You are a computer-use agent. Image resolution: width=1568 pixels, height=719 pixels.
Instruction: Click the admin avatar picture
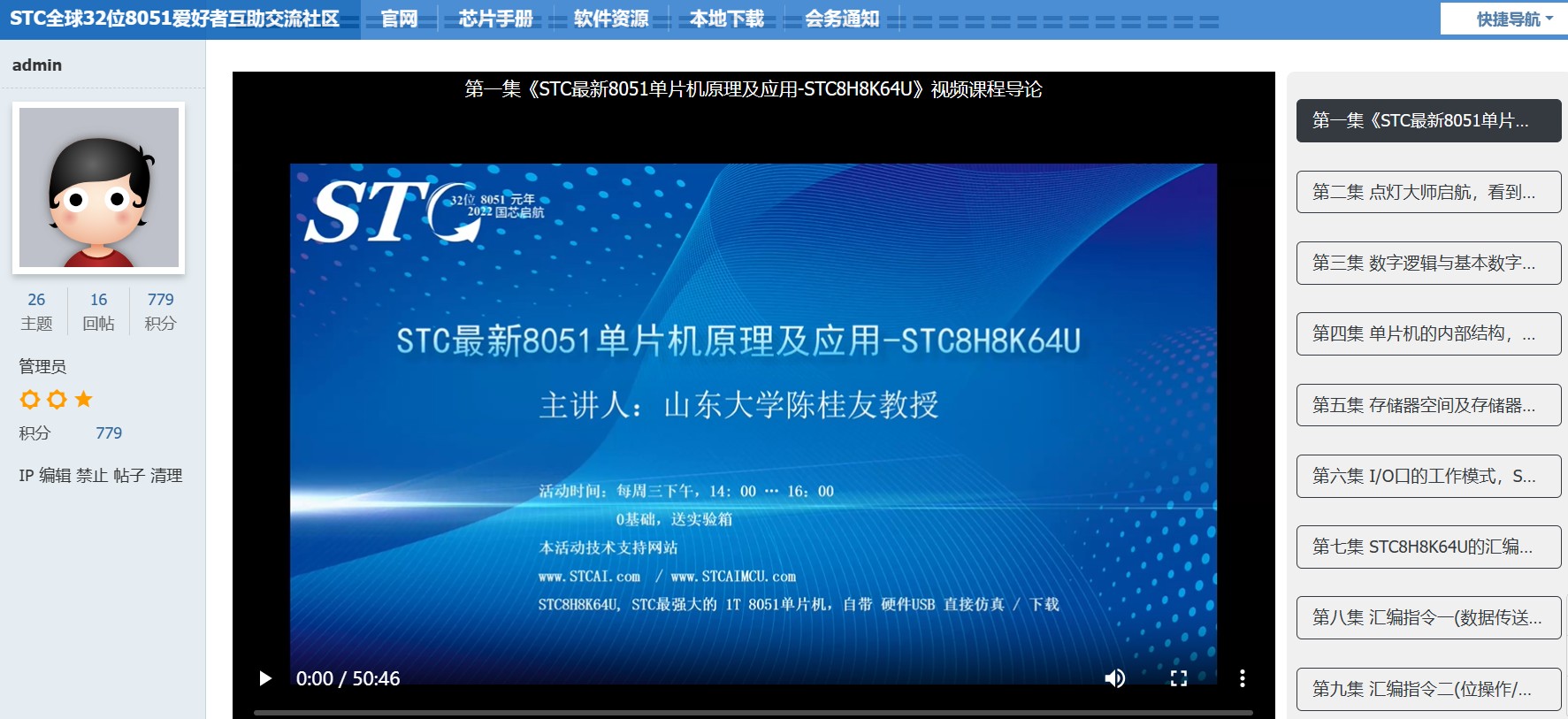(99, 187)
